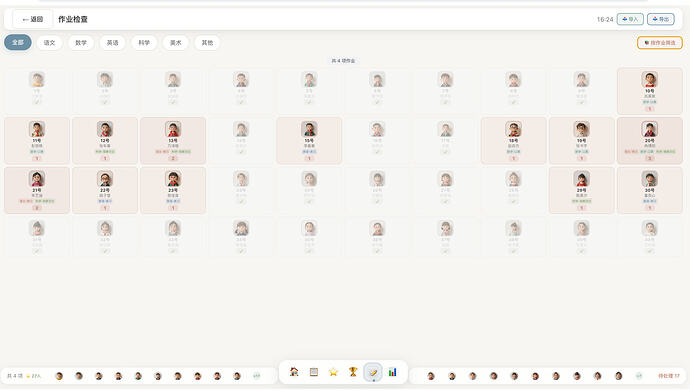Image resolution: width=690 pixels, height=391 pixels.
Task: Open student card 23号
Action: coord(173,190)
